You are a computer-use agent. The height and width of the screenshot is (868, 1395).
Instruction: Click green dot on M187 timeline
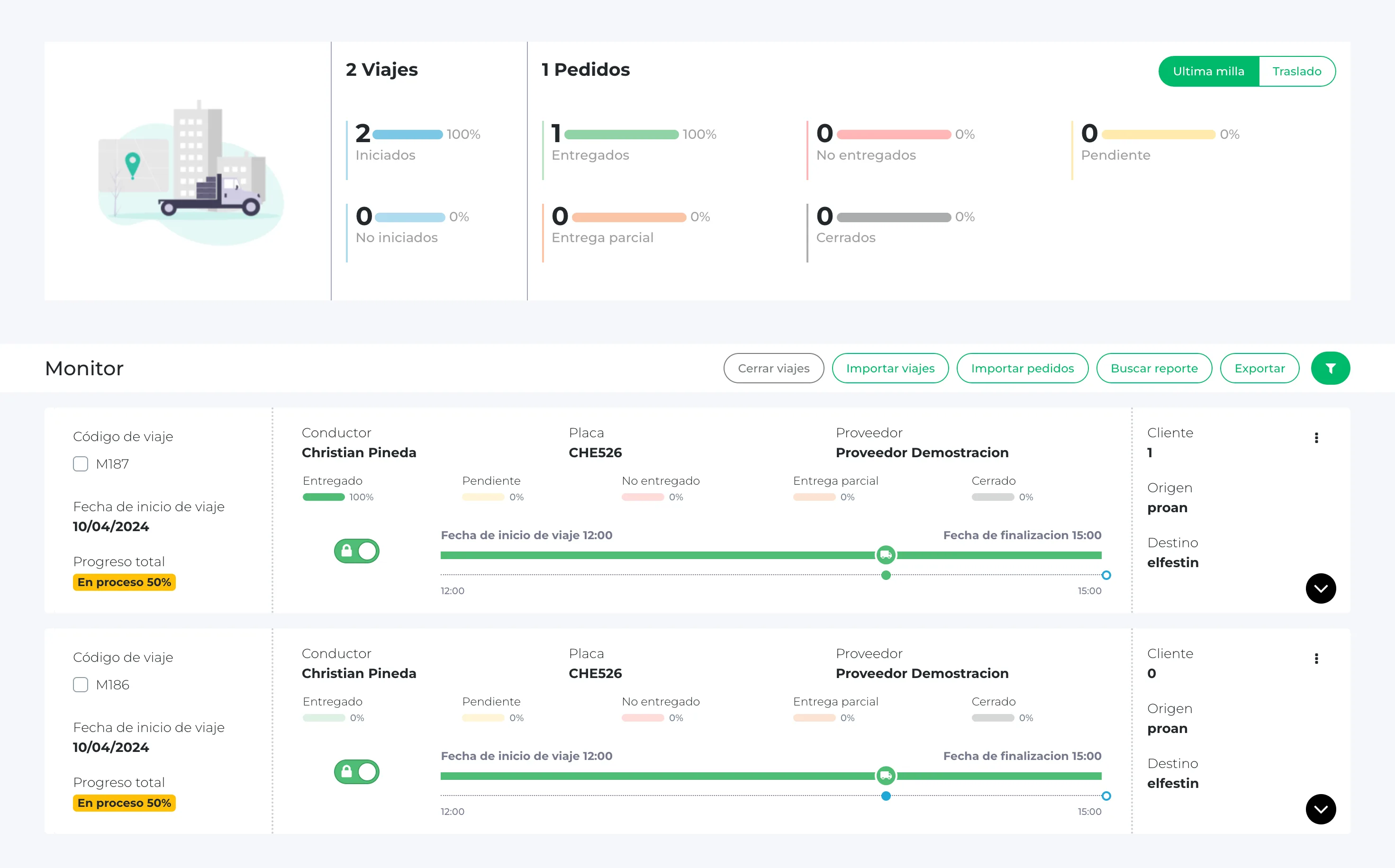coord(886,575)
